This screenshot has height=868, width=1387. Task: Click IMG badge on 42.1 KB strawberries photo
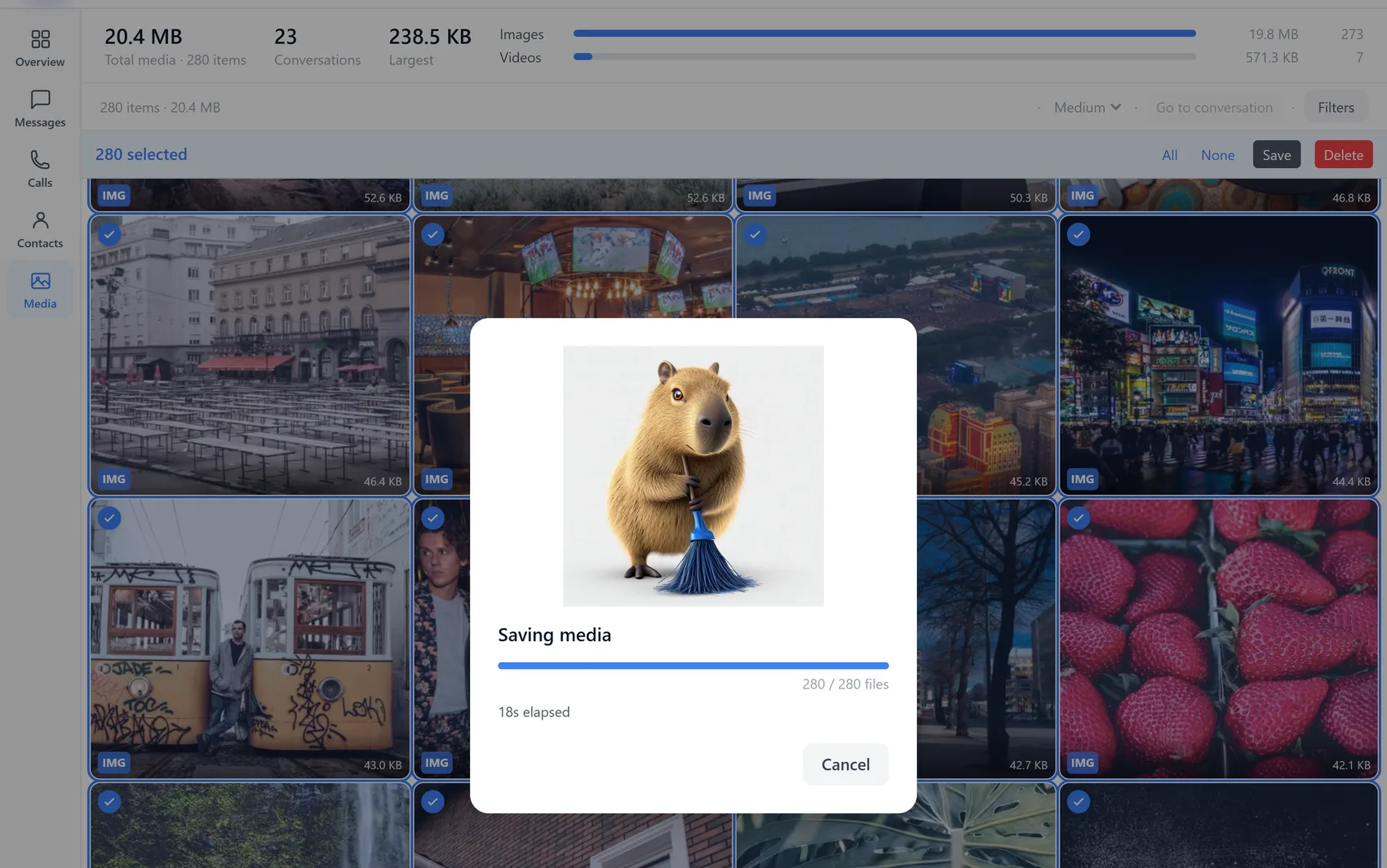point(1083,763)
